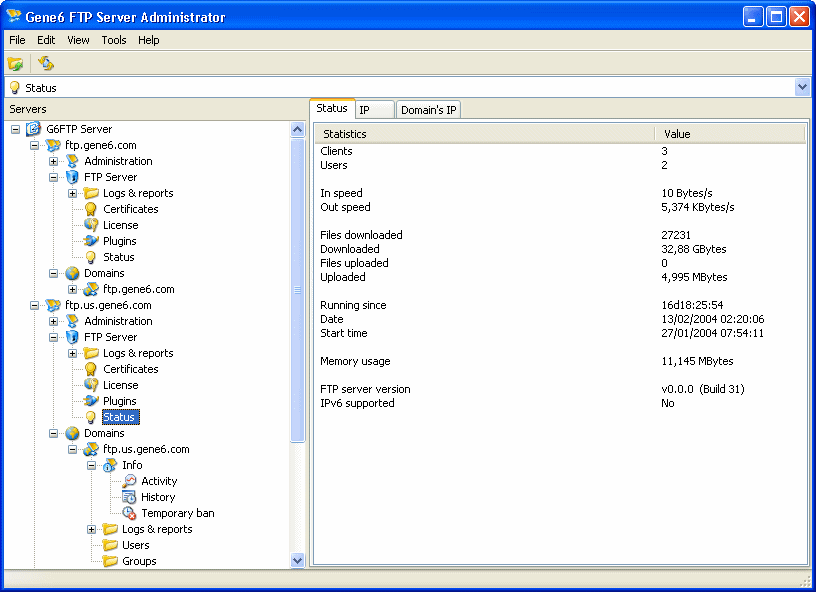
Task: Open the Status breadcrumb dropdown arrow
Action: point(802,87)
